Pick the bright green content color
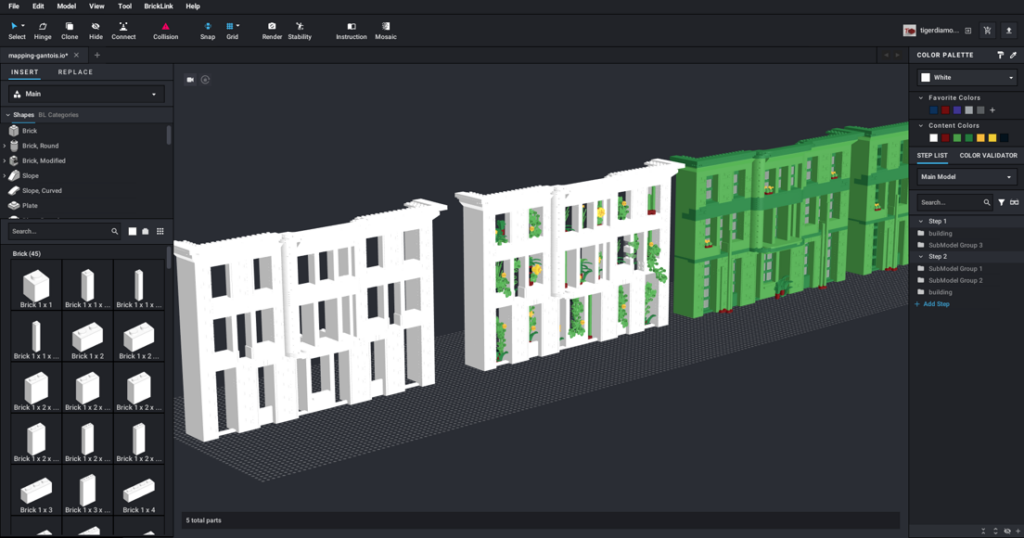 (x=957, y=138)
